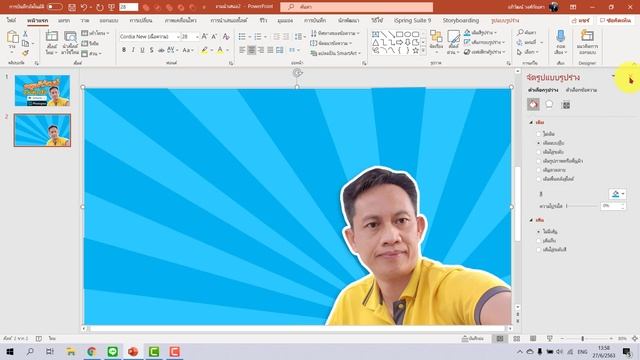Save the presentation from quick access toolbar
This screenshot has height=360, width=640.
(72, 7)
